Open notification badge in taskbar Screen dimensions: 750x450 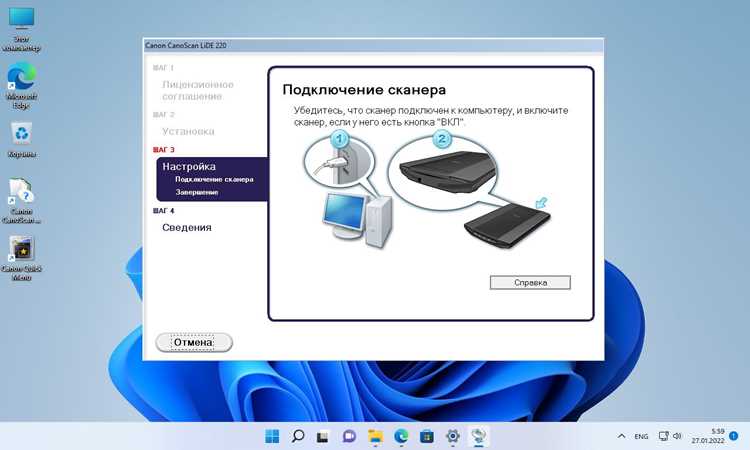point(734,436)
